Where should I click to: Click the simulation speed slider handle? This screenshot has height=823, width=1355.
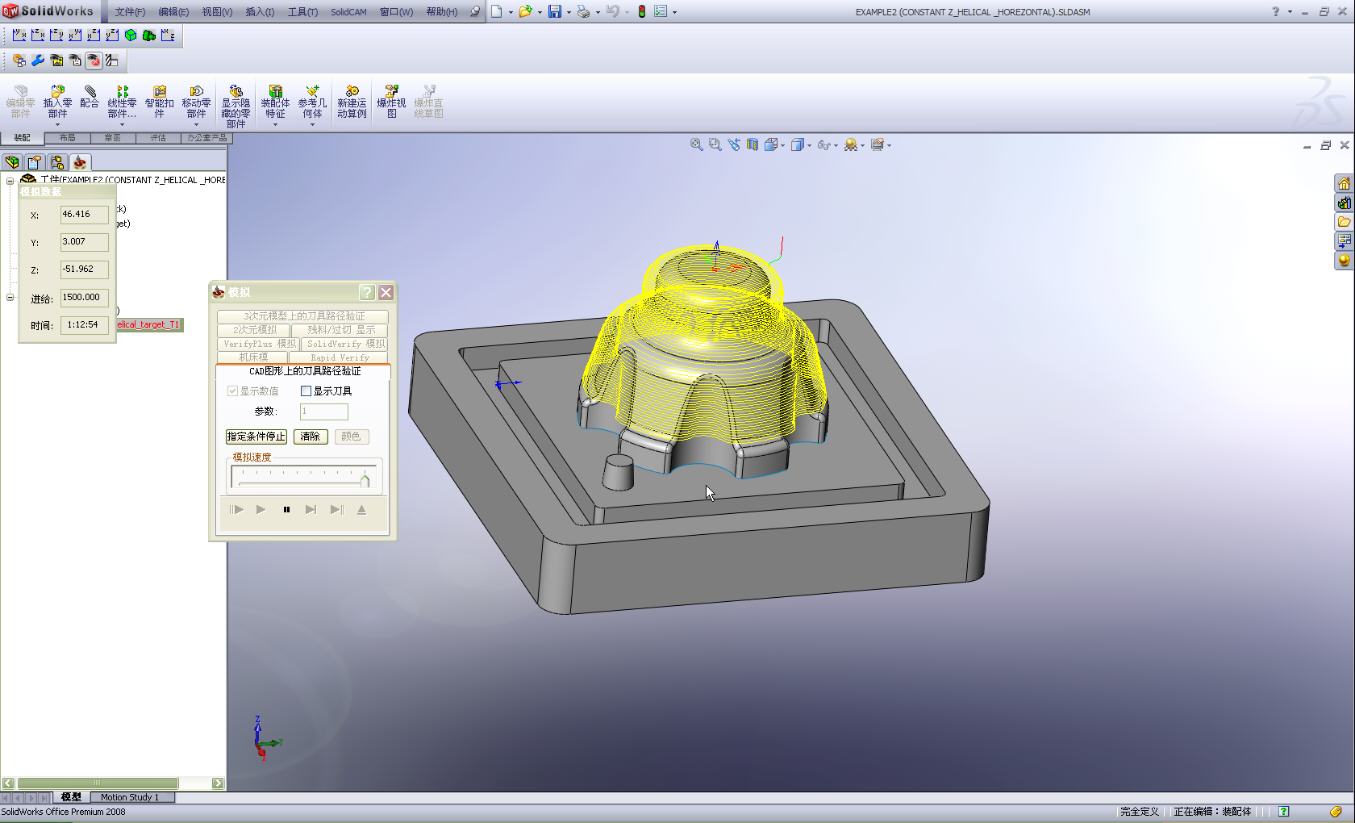(x=365, y=481)
